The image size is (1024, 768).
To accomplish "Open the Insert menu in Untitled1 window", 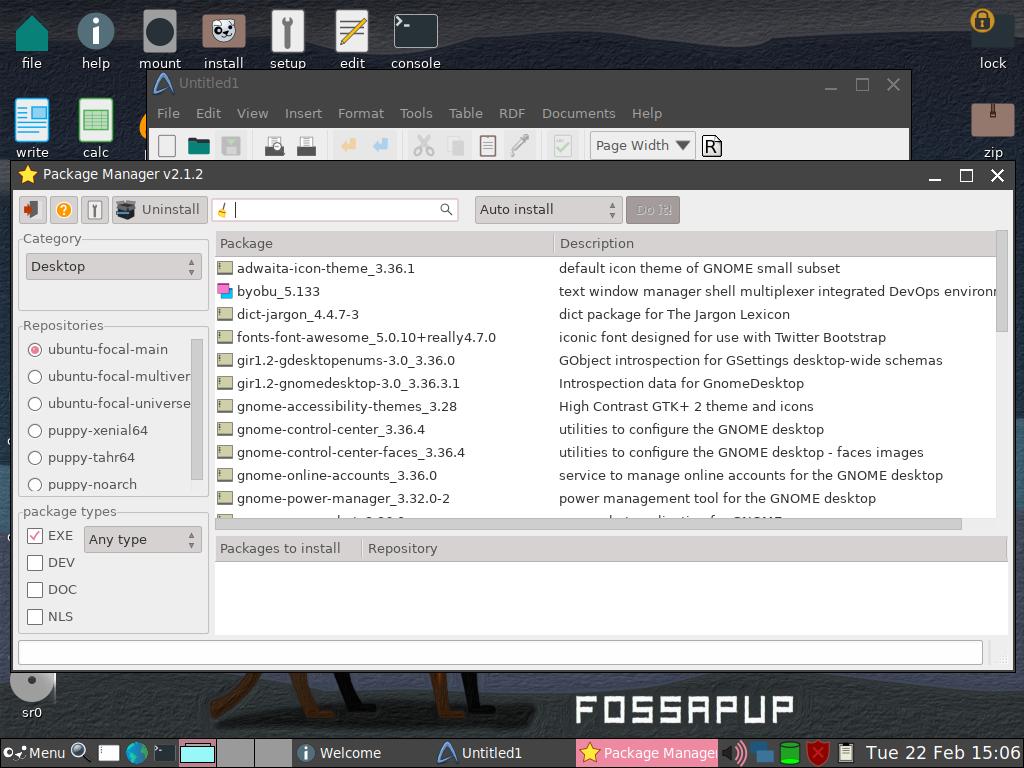I will (x=303, y=114).
